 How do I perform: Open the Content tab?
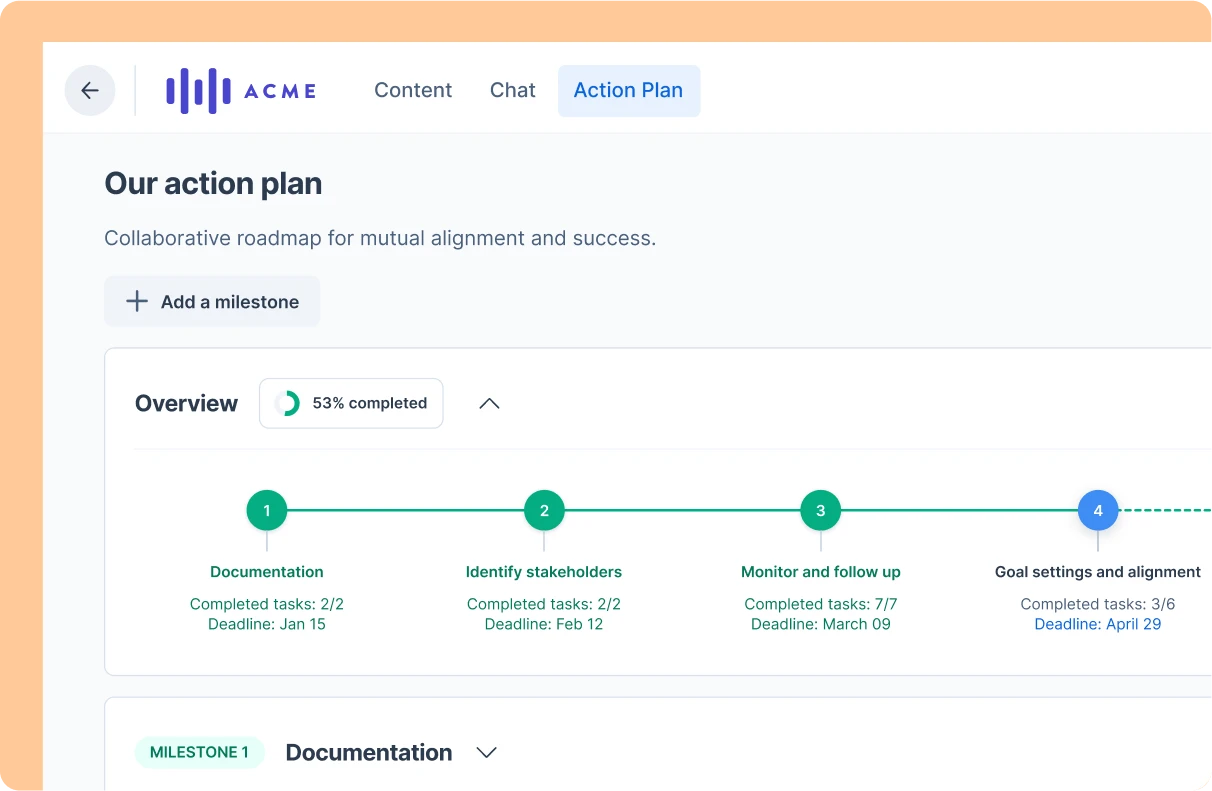click(413, 91)
